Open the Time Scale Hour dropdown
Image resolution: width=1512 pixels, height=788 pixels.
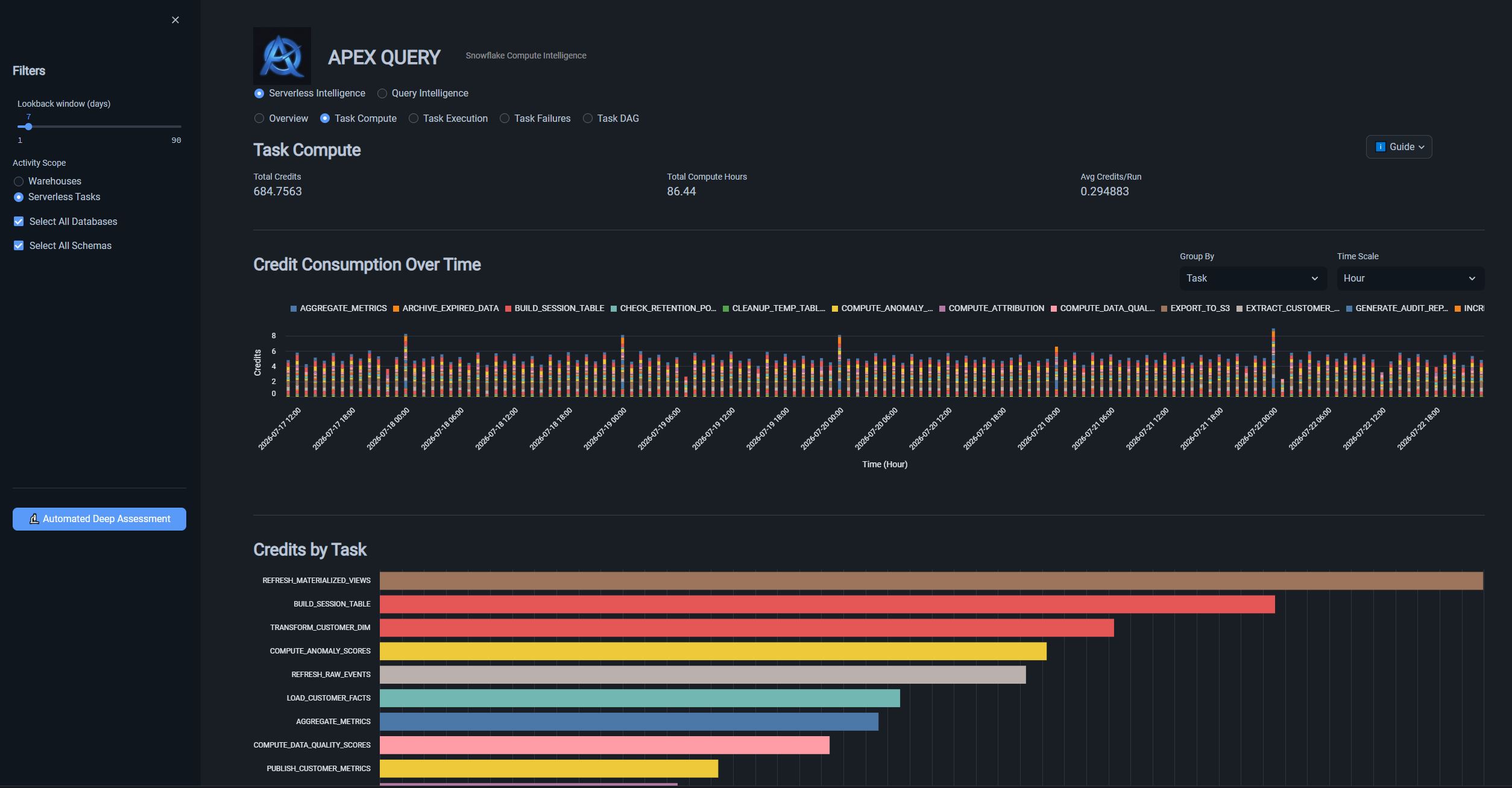point(1410,279)
